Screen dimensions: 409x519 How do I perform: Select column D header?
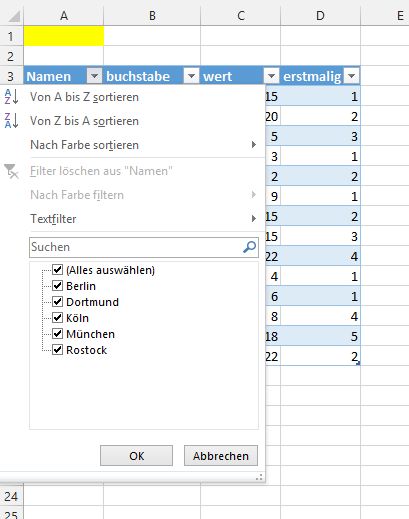320,15
